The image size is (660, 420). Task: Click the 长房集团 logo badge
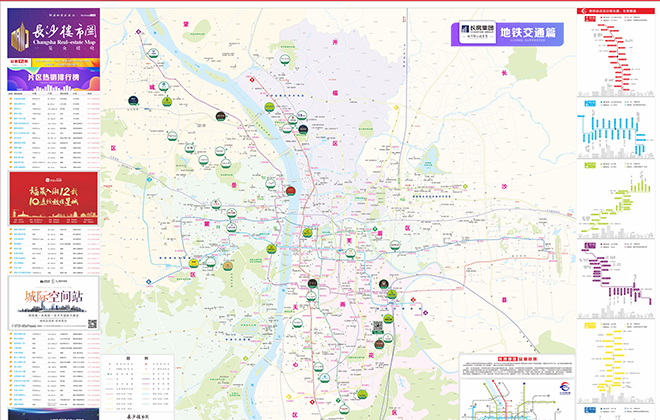pyautogui.click(x=477, y=32)
